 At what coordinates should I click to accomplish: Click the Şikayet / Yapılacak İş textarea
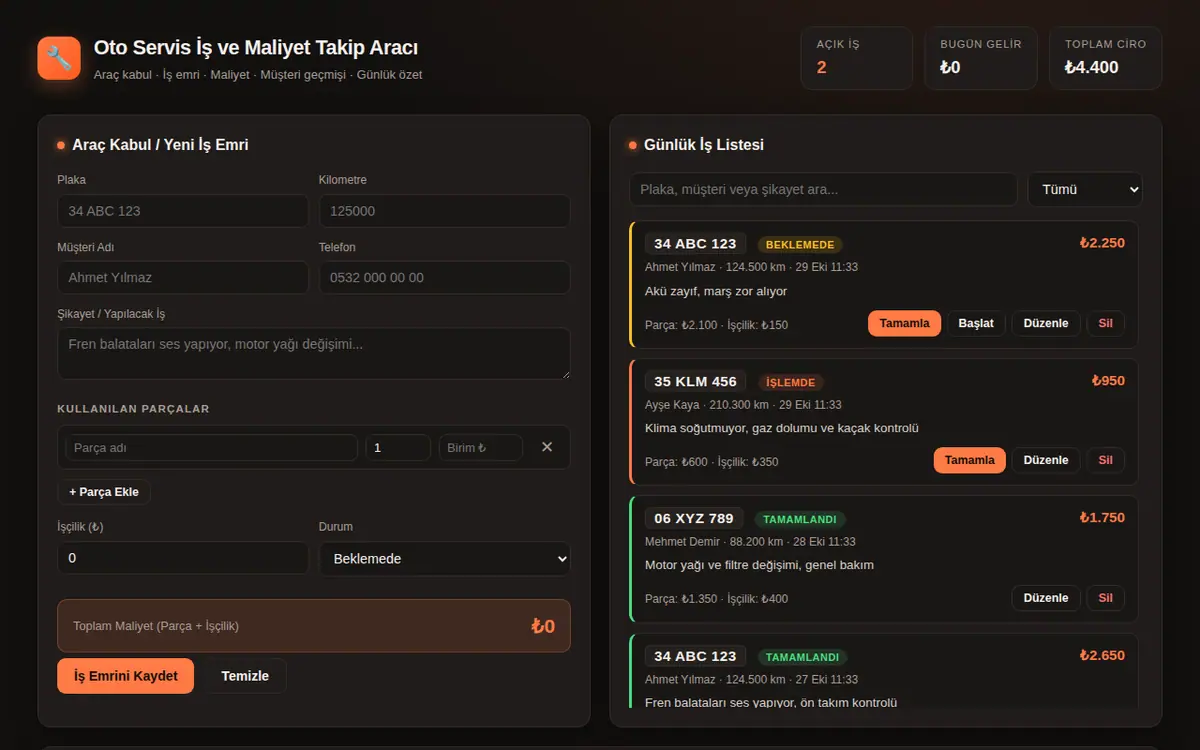(x=314, y=354)
